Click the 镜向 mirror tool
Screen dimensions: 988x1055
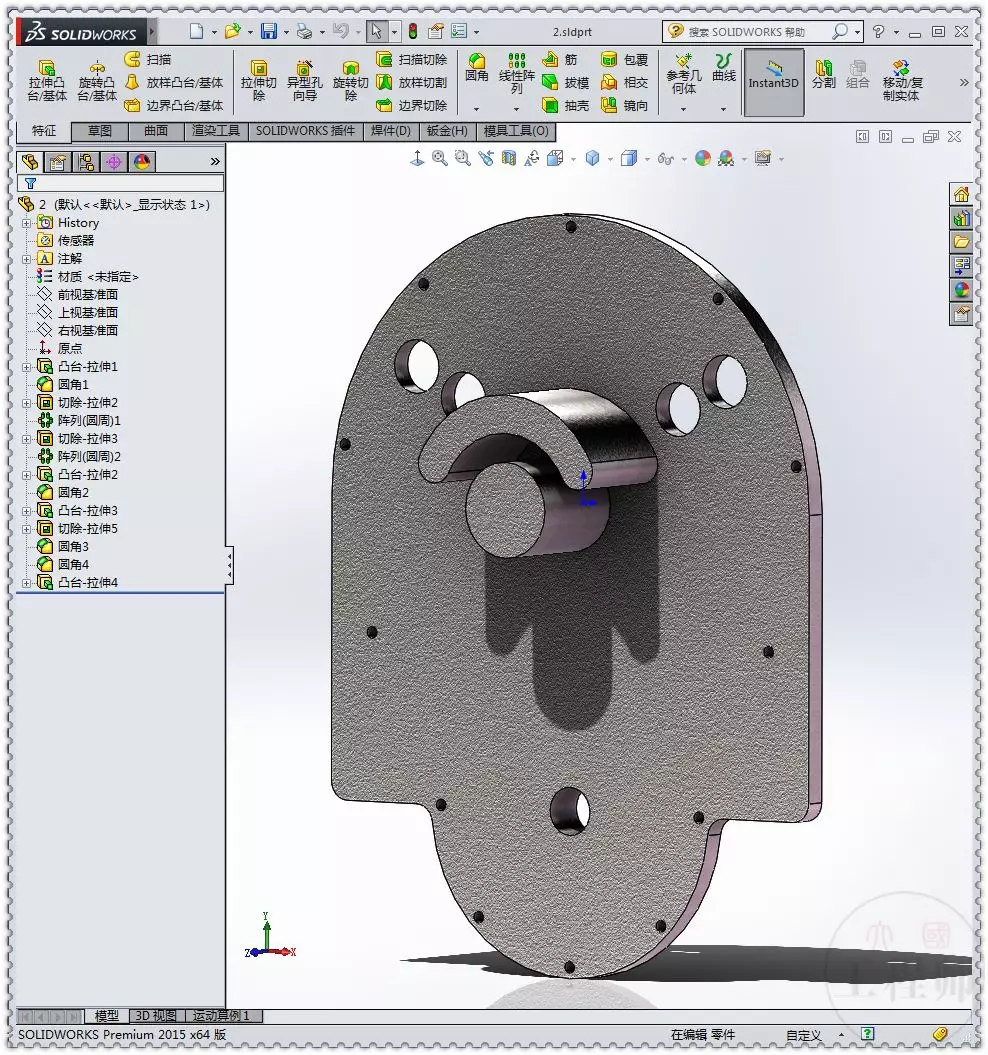point(625,105)
